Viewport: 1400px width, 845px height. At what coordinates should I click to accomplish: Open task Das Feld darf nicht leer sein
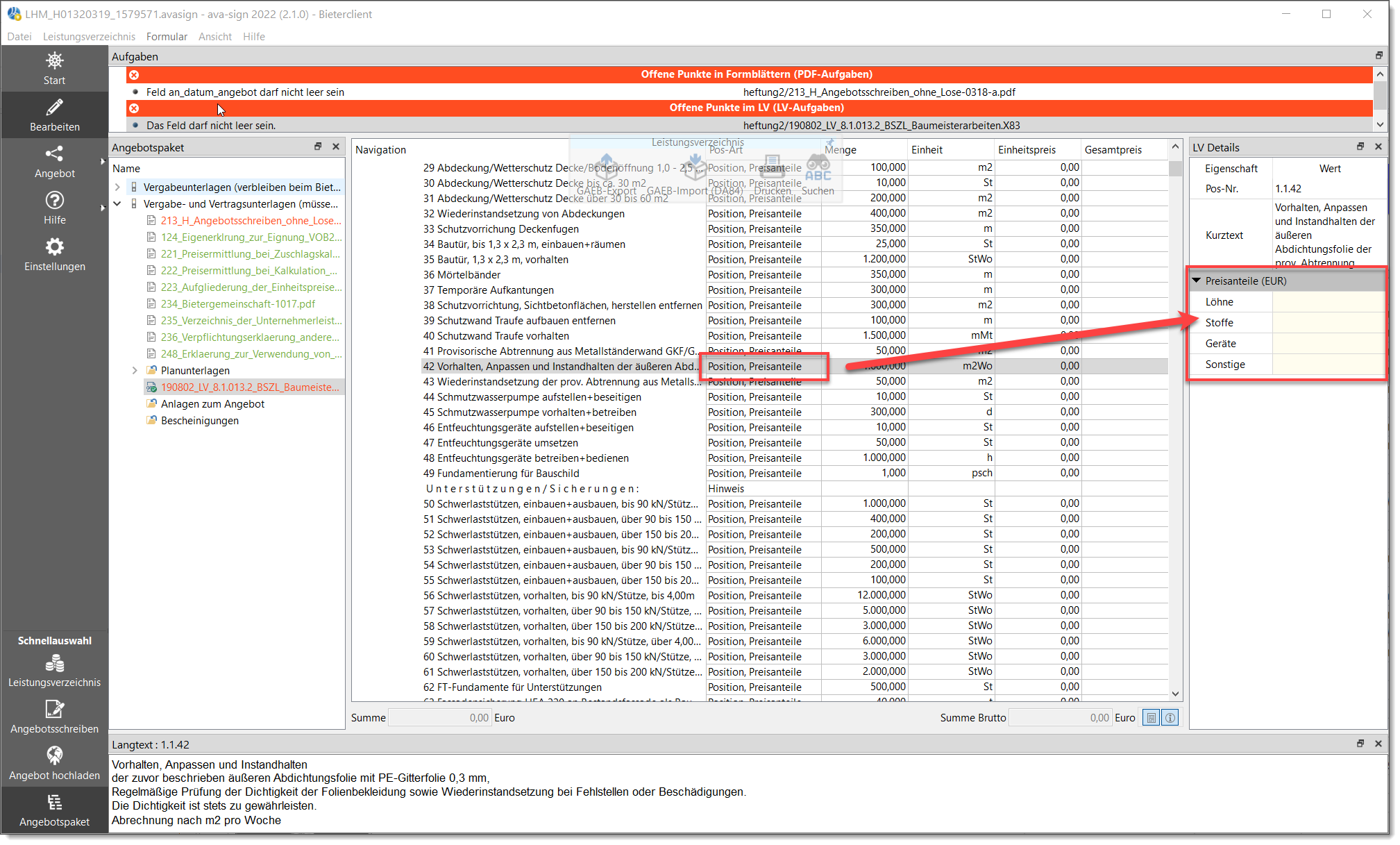click(x=749, y=126)
